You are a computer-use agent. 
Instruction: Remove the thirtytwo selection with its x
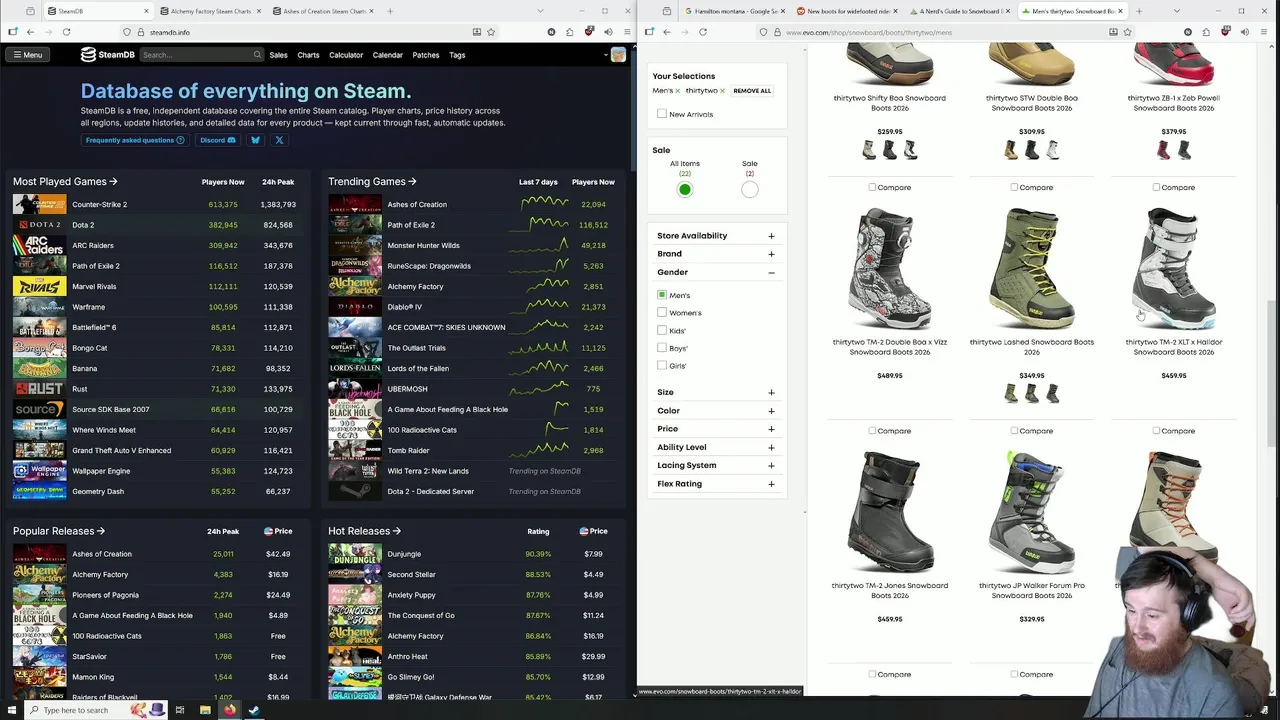722,91
